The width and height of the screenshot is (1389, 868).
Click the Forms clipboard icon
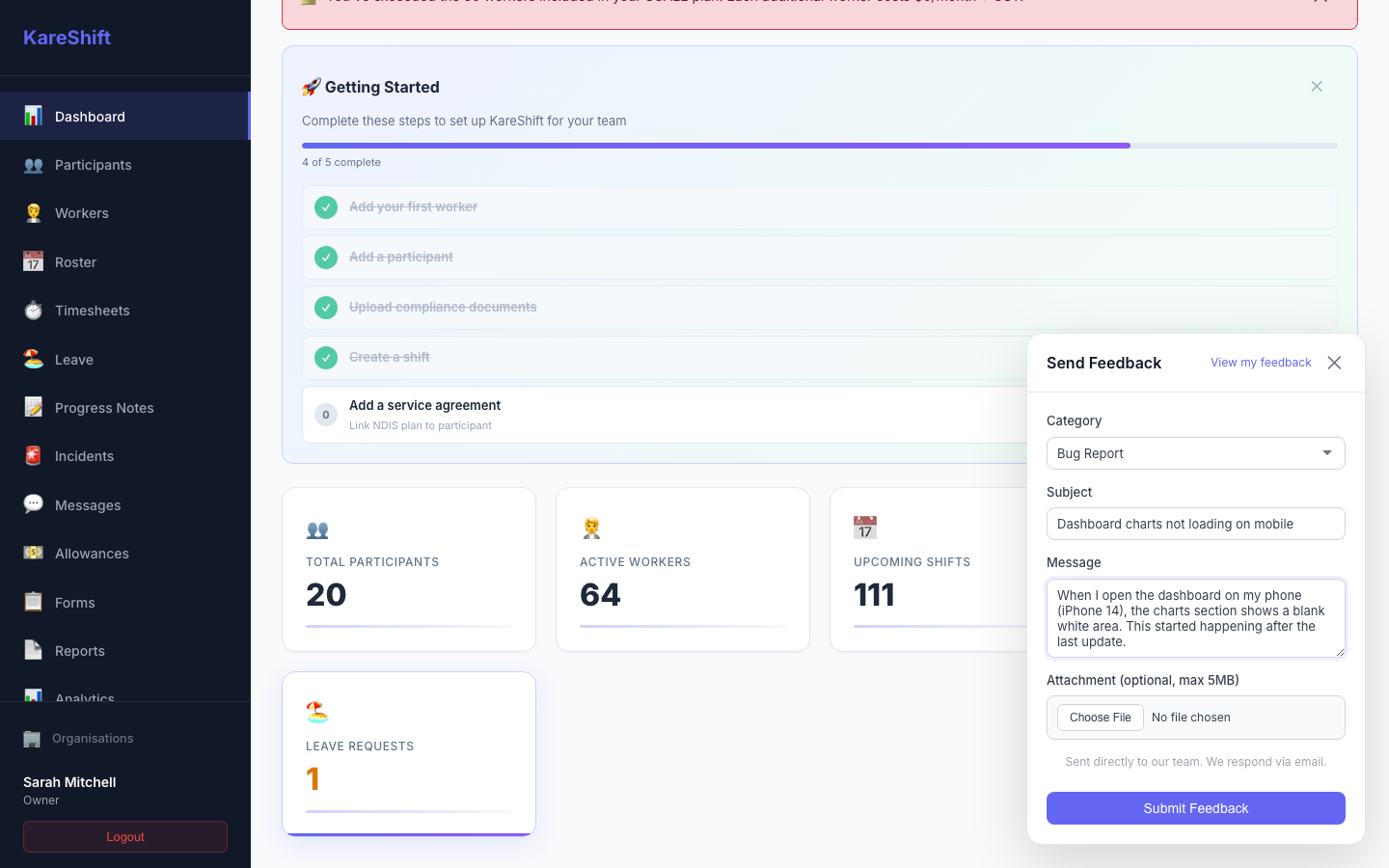(33, 602)
